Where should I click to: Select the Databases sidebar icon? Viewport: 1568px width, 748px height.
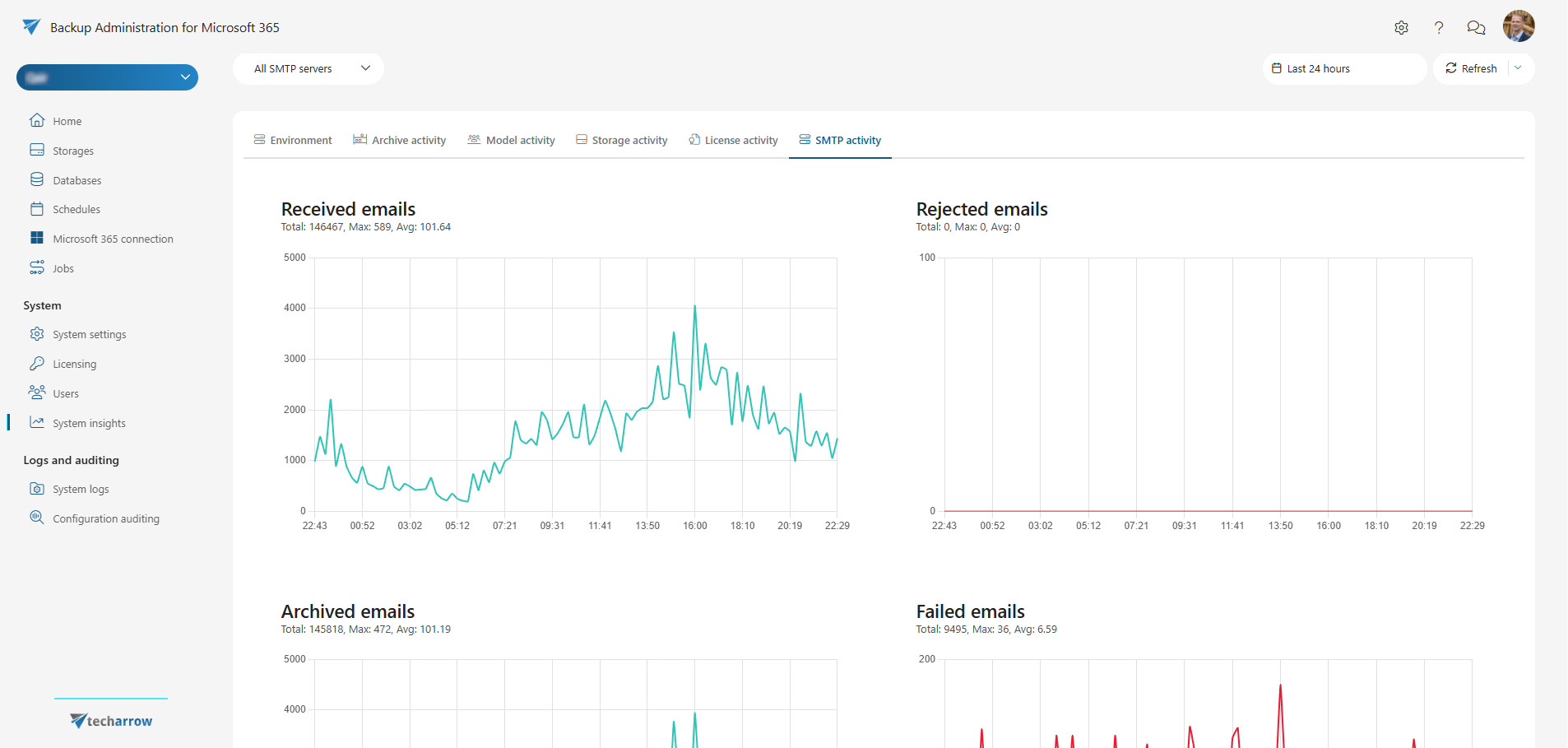pyautogui.click(x=38, y=179)
